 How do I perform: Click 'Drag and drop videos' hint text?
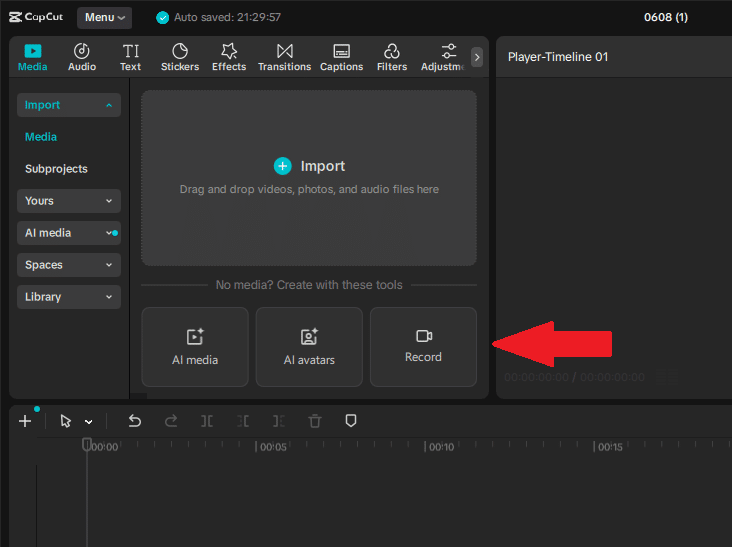[x=309, y=189]
